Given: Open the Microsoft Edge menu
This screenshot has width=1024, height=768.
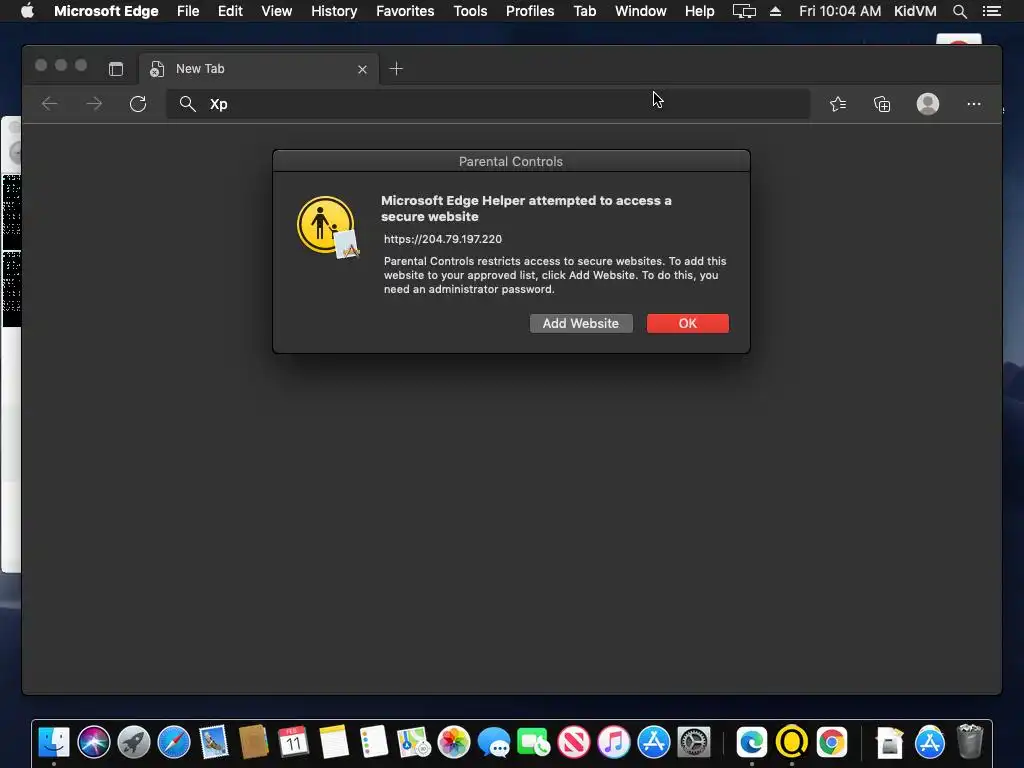Looking at the screenshot, I should pyautogui.click(x=106, y=11).
